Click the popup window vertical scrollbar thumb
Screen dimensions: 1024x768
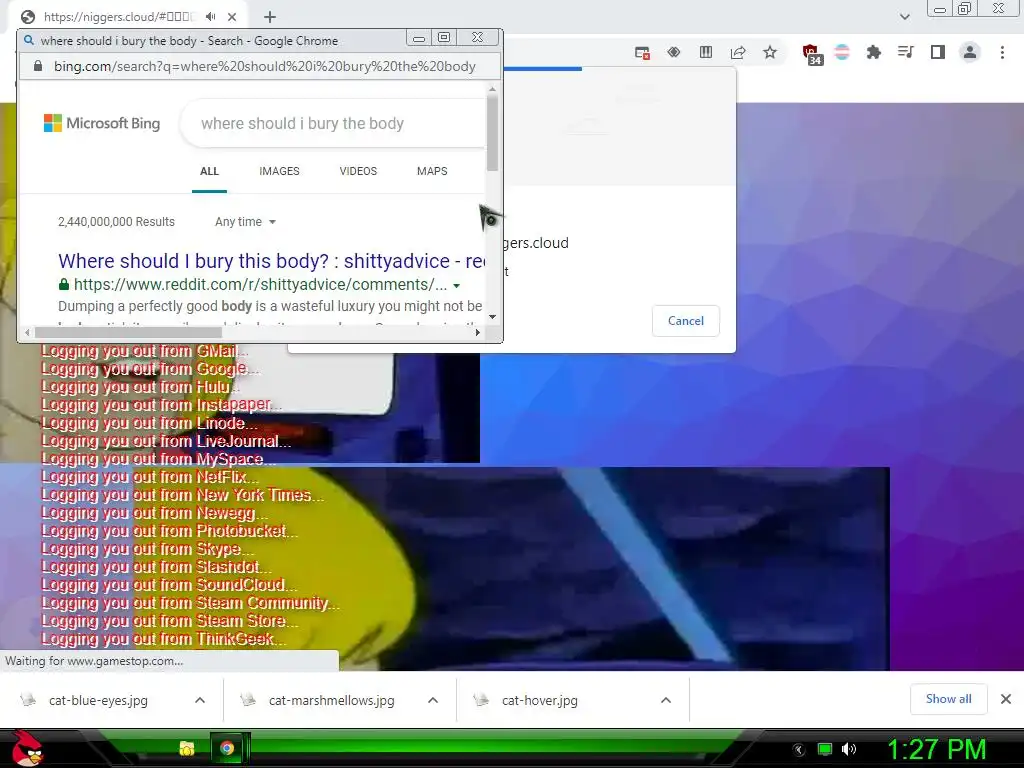(492, 133)
